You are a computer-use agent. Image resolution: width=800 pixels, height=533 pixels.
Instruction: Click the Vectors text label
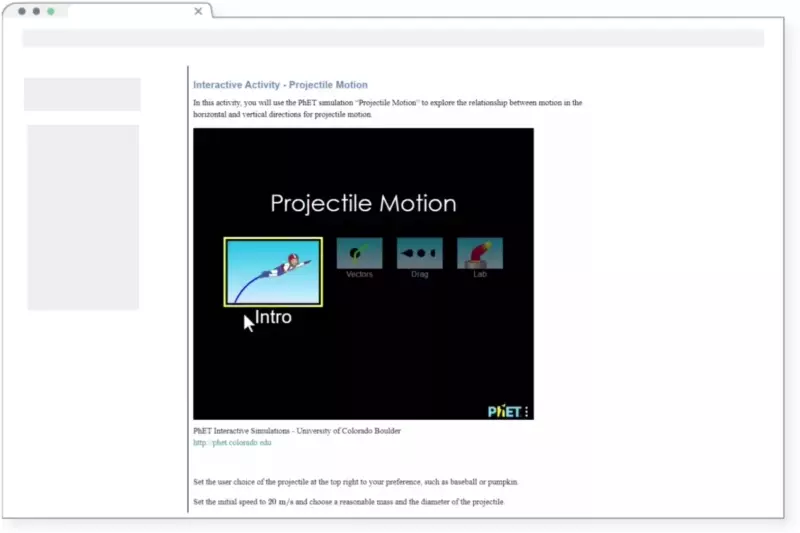359,274
